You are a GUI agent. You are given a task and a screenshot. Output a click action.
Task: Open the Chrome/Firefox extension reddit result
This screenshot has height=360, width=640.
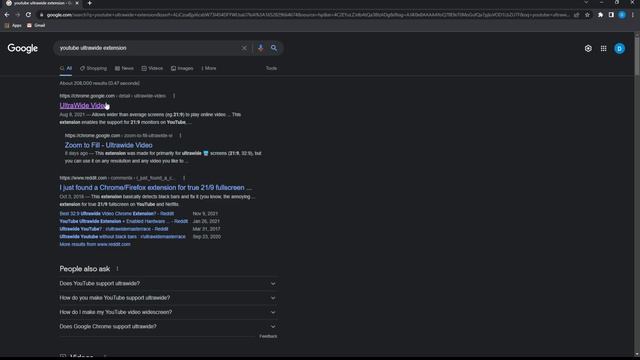tap(156, 187)
